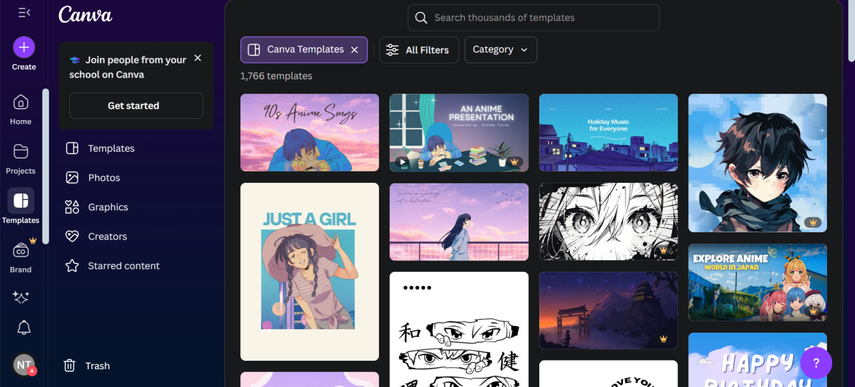Open the black-and-white manga eyes template
855x387 pixels.
coord(609,221)
